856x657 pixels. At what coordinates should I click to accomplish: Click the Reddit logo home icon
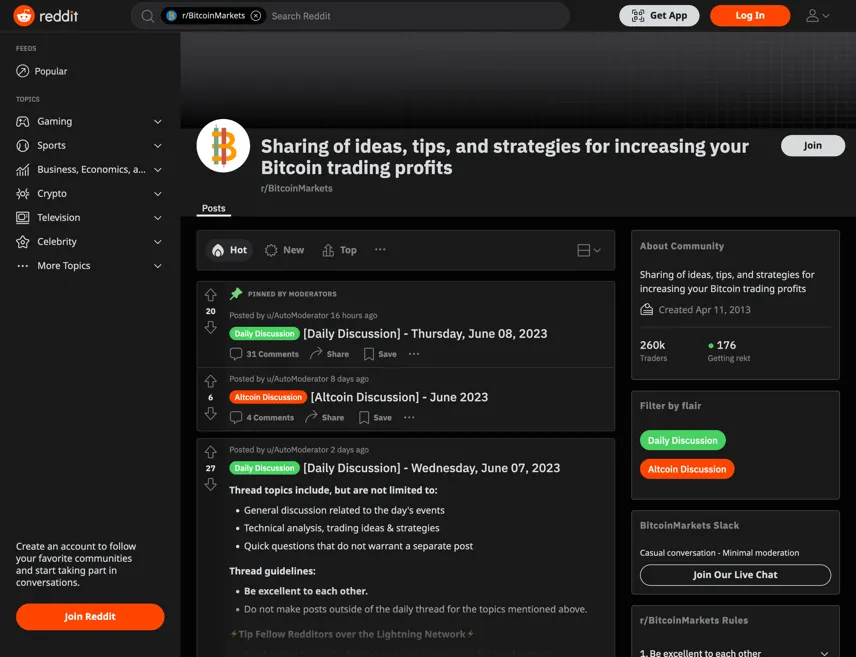pos(24,16)
